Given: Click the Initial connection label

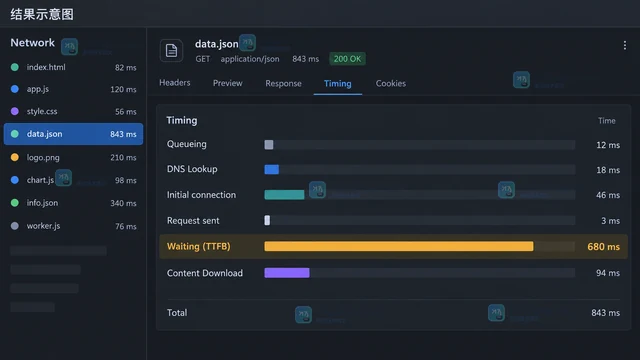Looking at the screenshot, I should click(x=201, y=195).
